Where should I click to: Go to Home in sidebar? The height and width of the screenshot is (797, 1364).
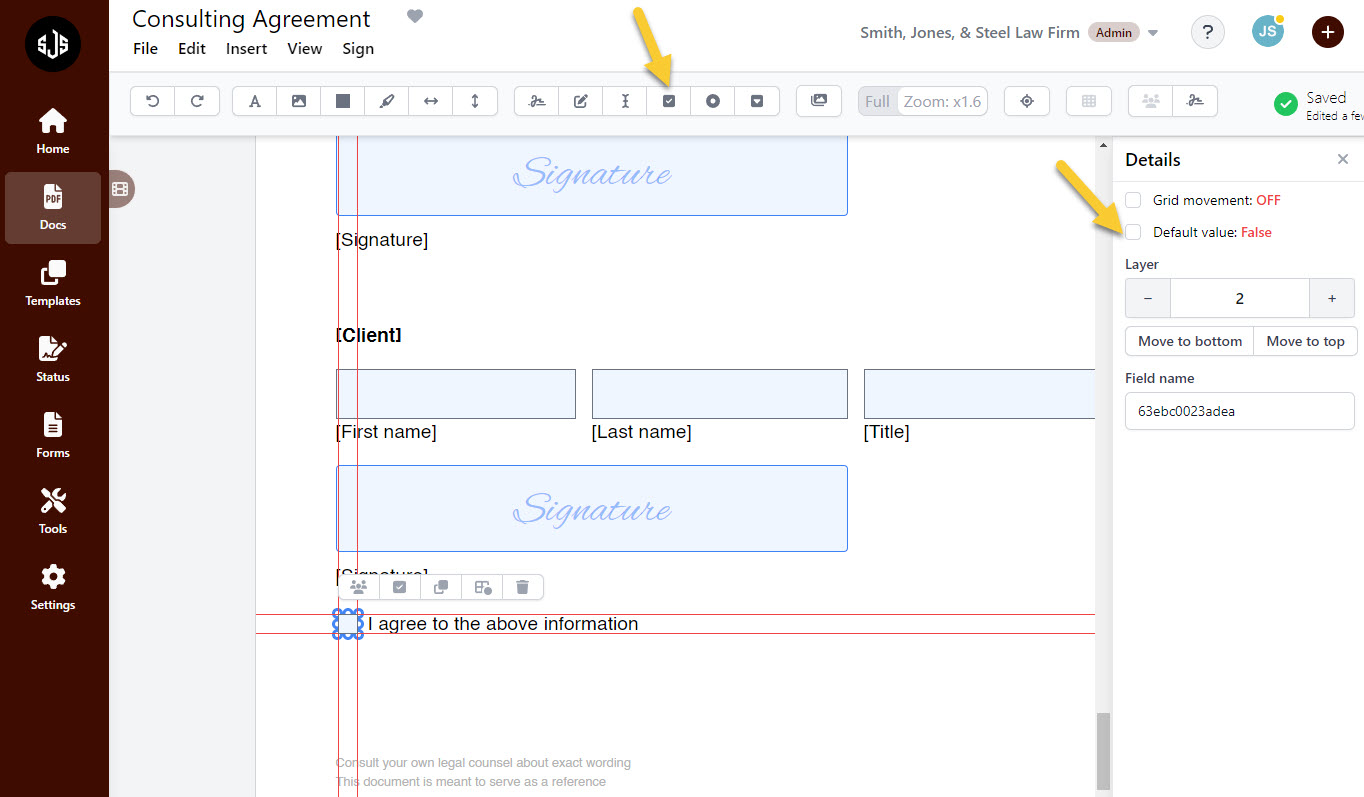click(x=53, y=132)
